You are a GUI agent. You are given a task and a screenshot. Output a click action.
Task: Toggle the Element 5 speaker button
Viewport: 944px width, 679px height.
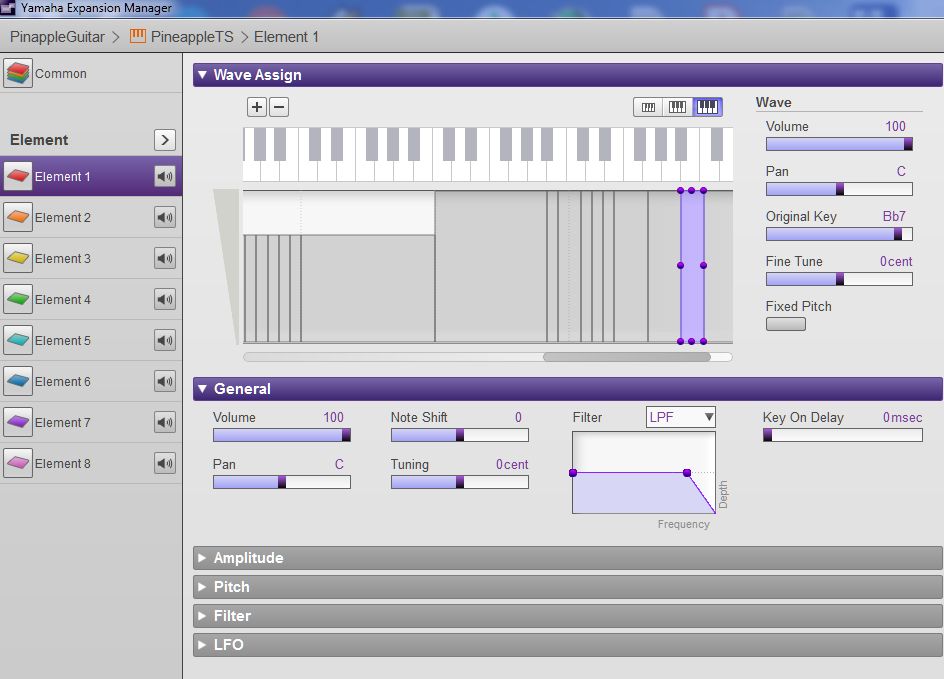(165, 340)
